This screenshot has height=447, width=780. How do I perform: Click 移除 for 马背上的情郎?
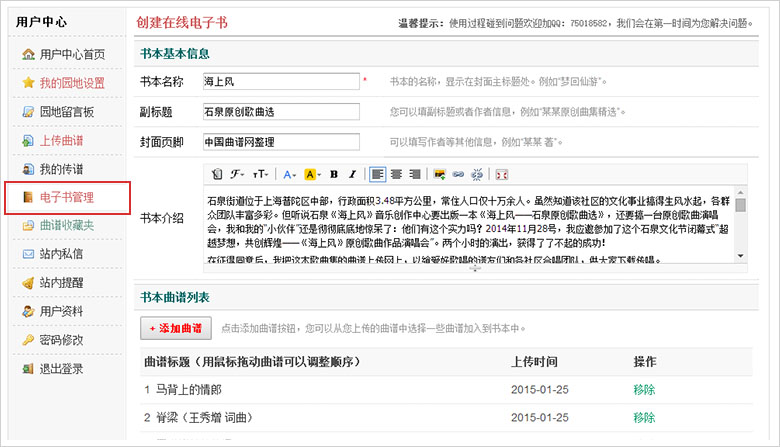[644, 389]
